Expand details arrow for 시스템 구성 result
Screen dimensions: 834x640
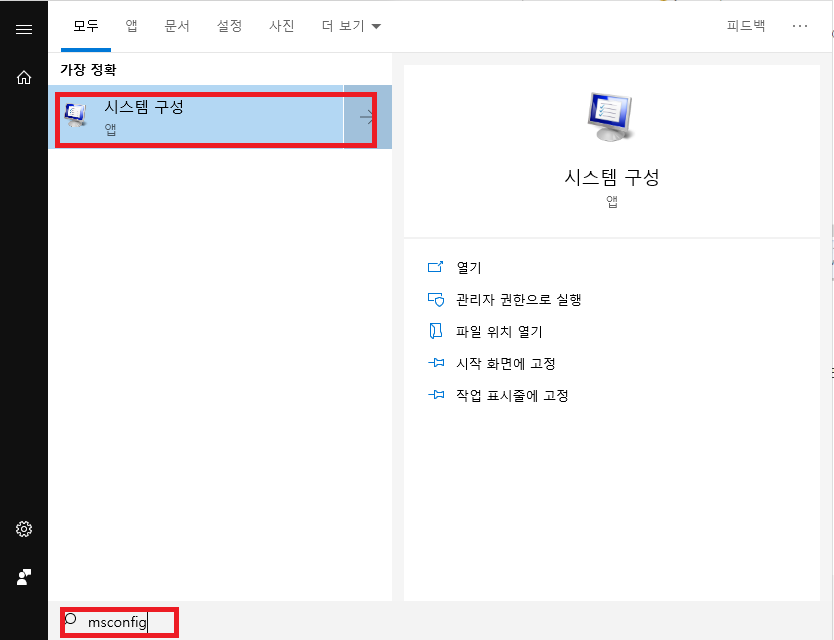[368, 117]
